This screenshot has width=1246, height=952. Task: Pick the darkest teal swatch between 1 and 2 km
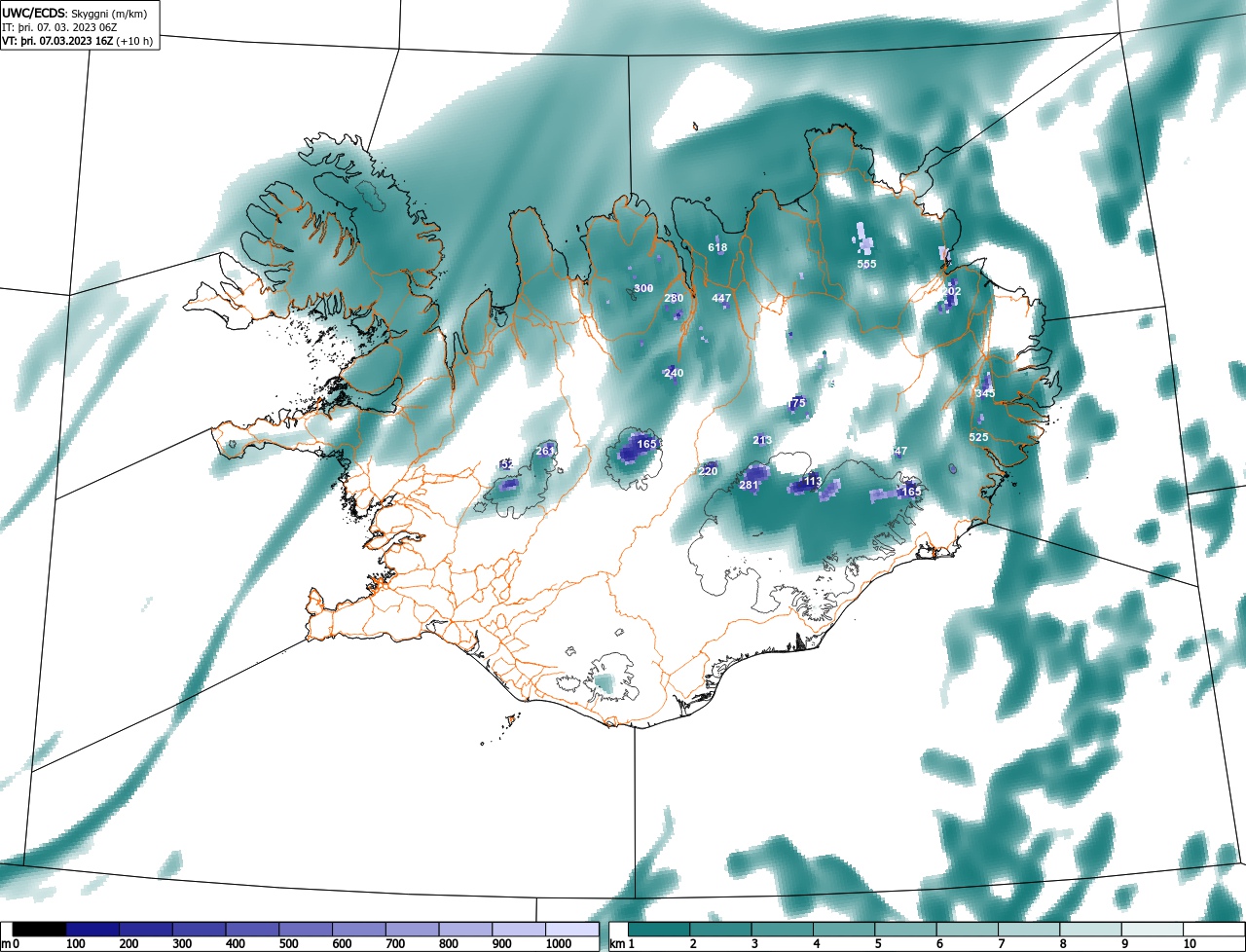661,930
